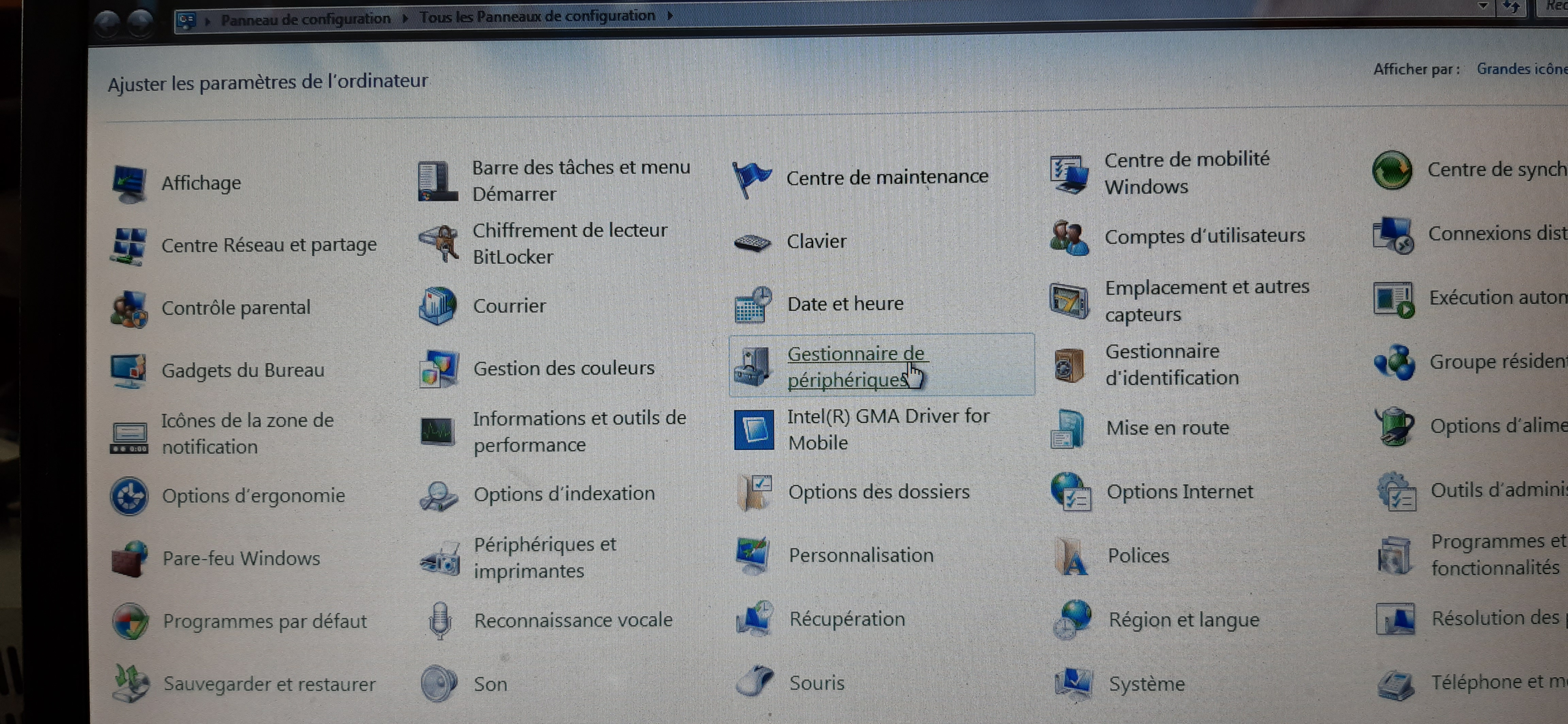Click the Pare-feu Windows link text
Screen dimensions: 1568x724
(241, 559)
